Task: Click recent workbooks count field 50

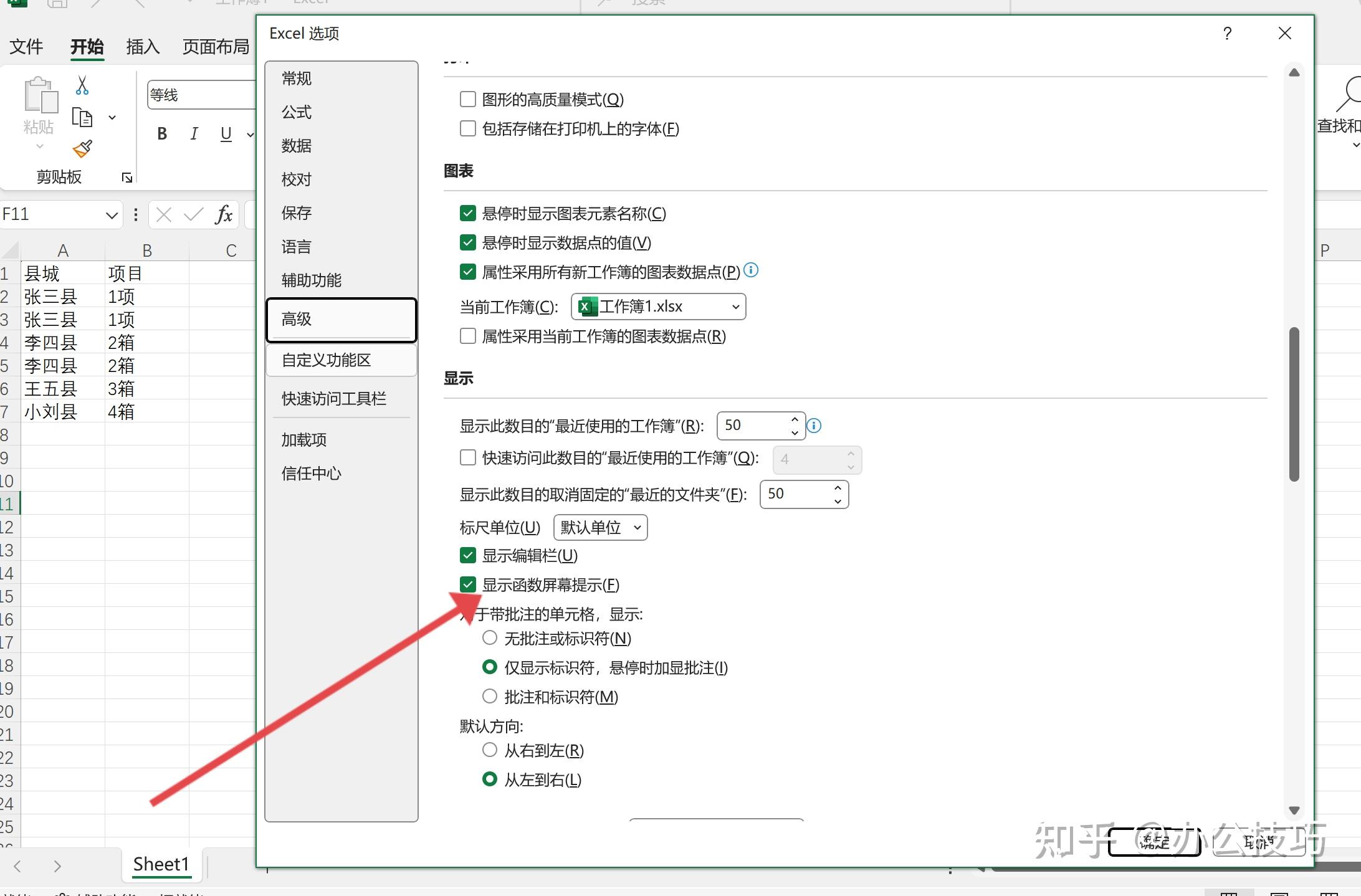Action: [753, 426]
